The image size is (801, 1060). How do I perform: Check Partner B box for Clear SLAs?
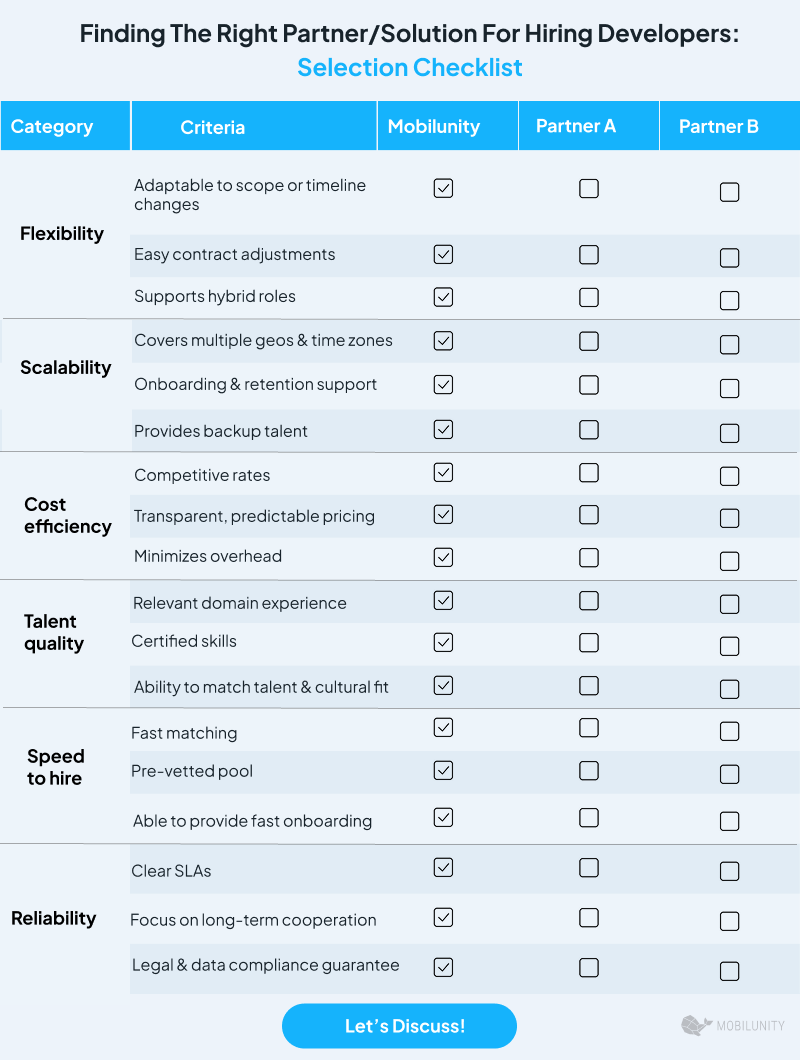(x=730, y=871)
